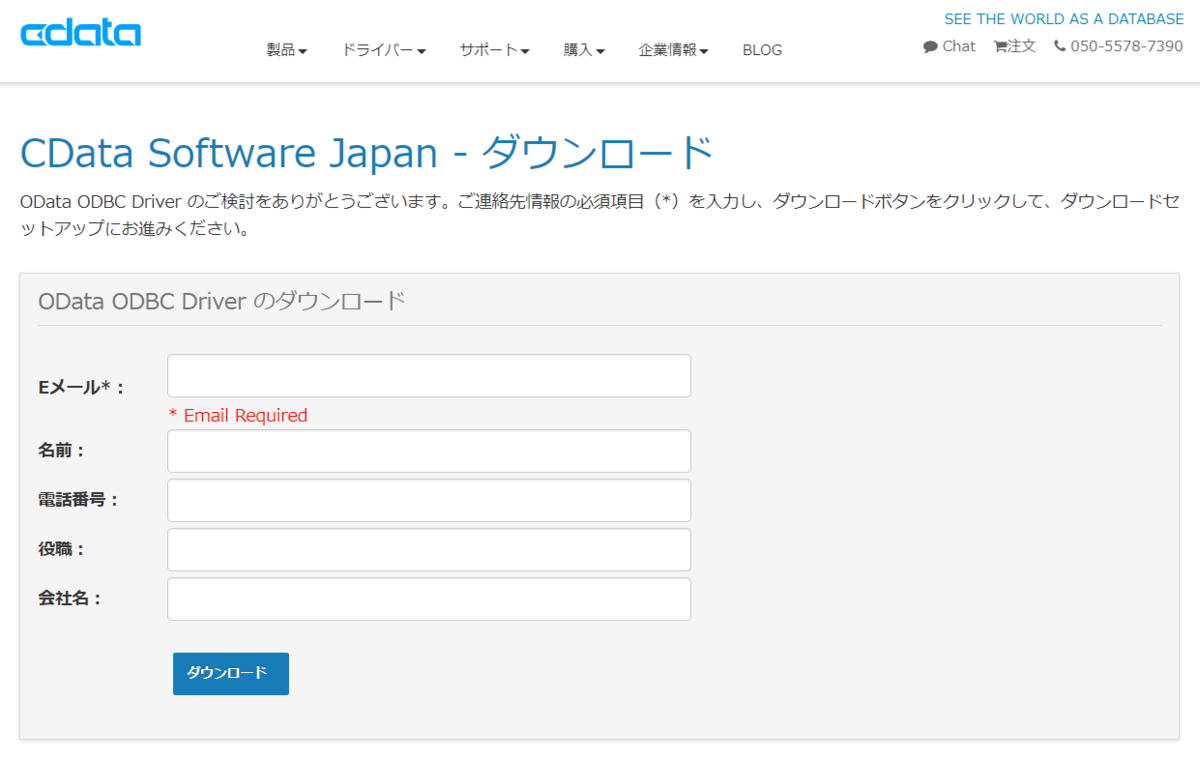Click the page heading CData Software Japan - ダウンロード
Viewport: 1200px width, 760px height.
pos(367,153)
